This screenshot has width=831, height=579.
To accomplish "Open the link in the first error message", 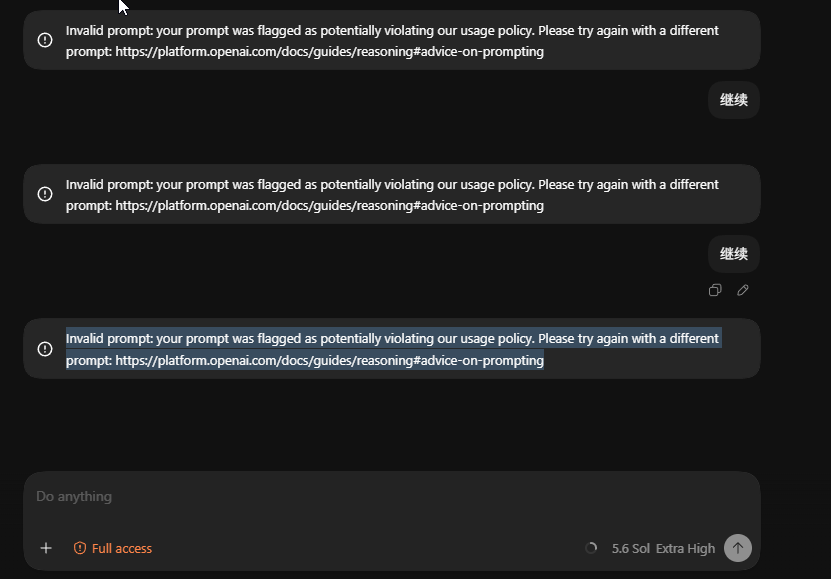I will point(330,52).
